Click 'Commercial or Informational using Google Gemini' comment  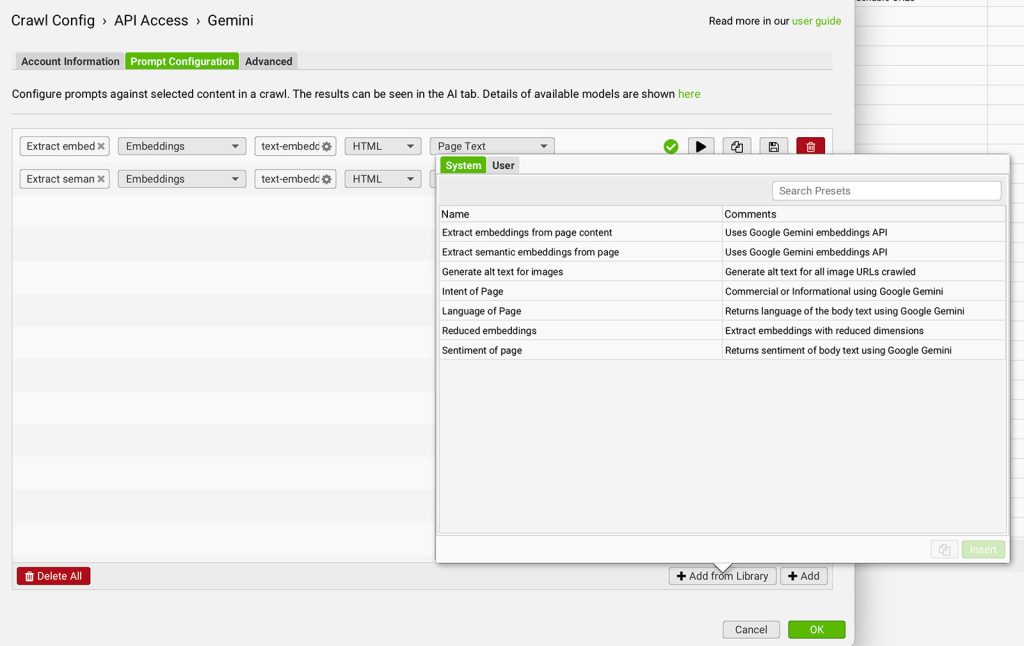click(834, 291)
